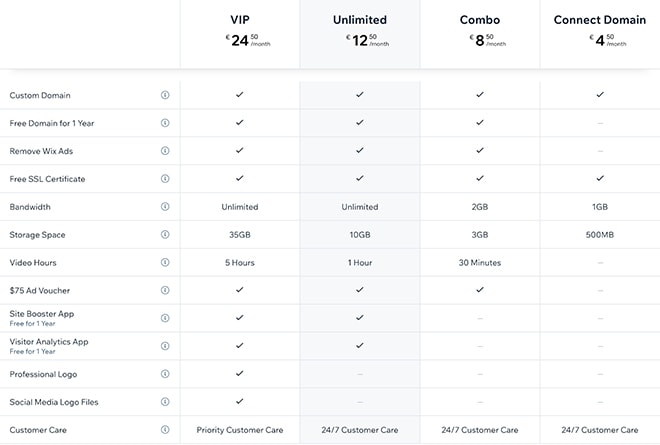The height and width of the screenshot is (445, 660).
Task: Open the Remove Wix Ads info icon
Action: [165, 151]
